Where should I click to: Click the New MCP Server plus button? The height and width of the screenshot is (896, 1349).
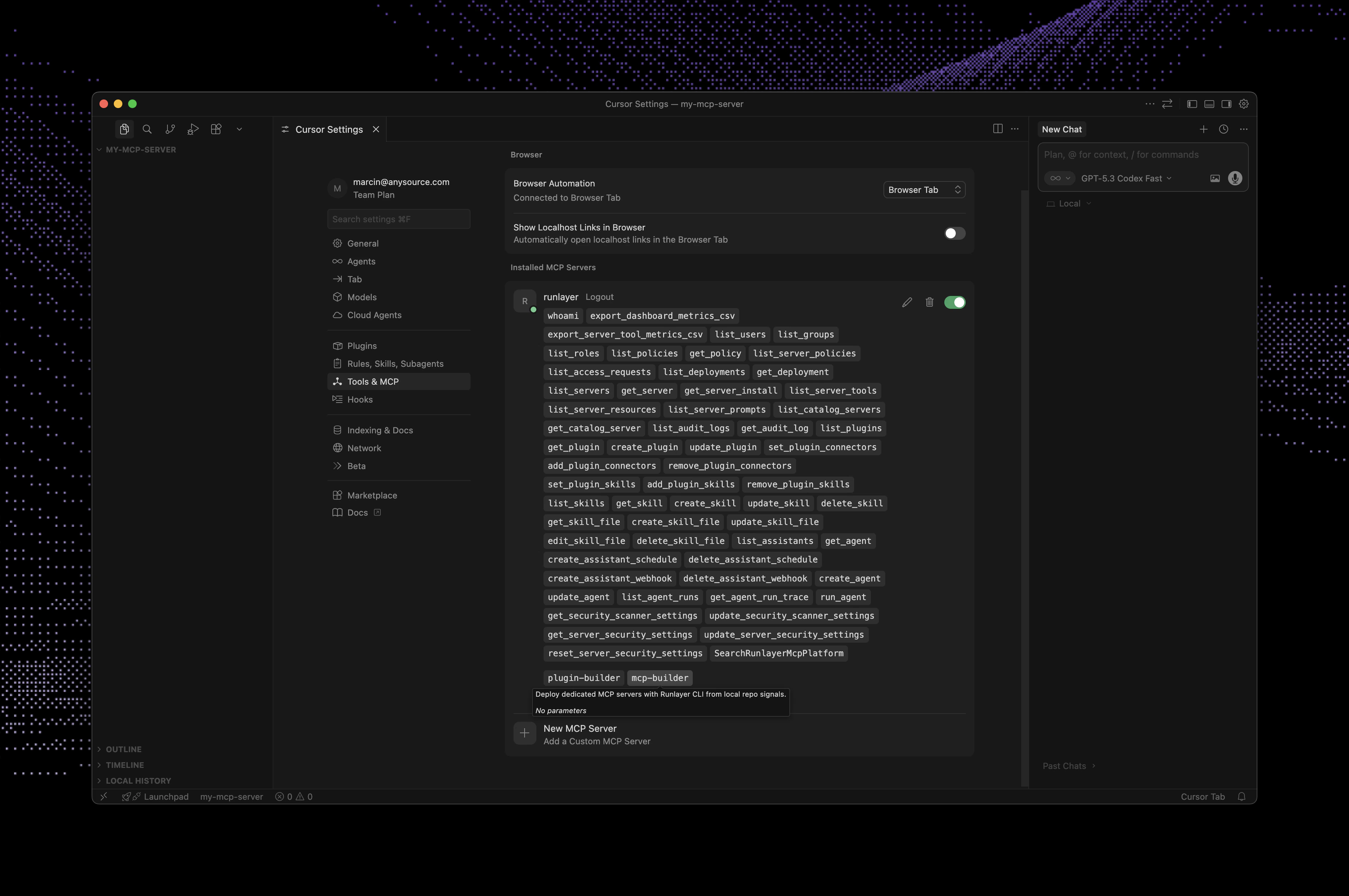point(525,733)
